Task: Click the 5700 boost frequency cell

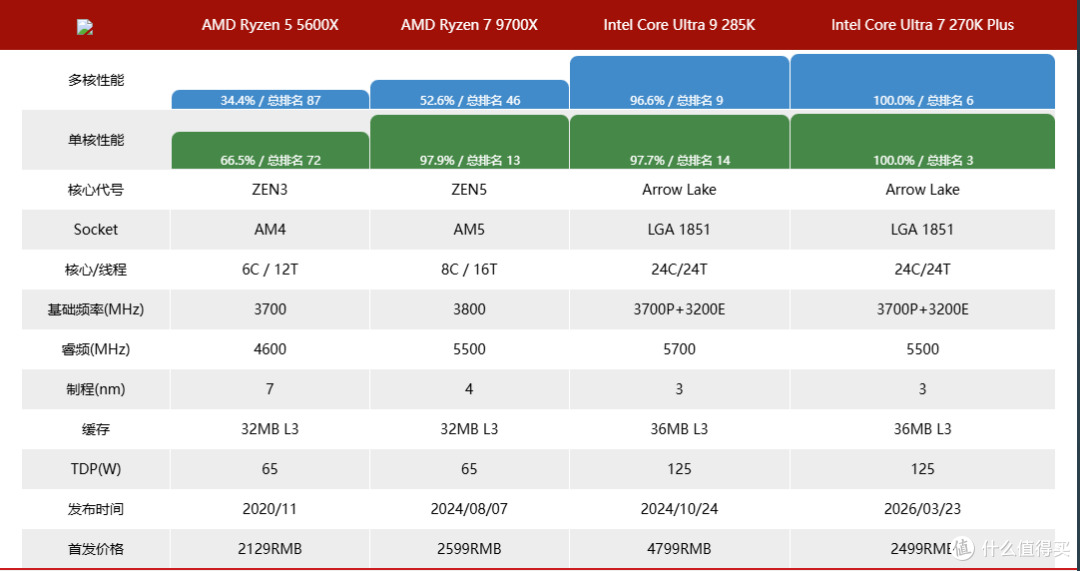Action: coord(679,349)
